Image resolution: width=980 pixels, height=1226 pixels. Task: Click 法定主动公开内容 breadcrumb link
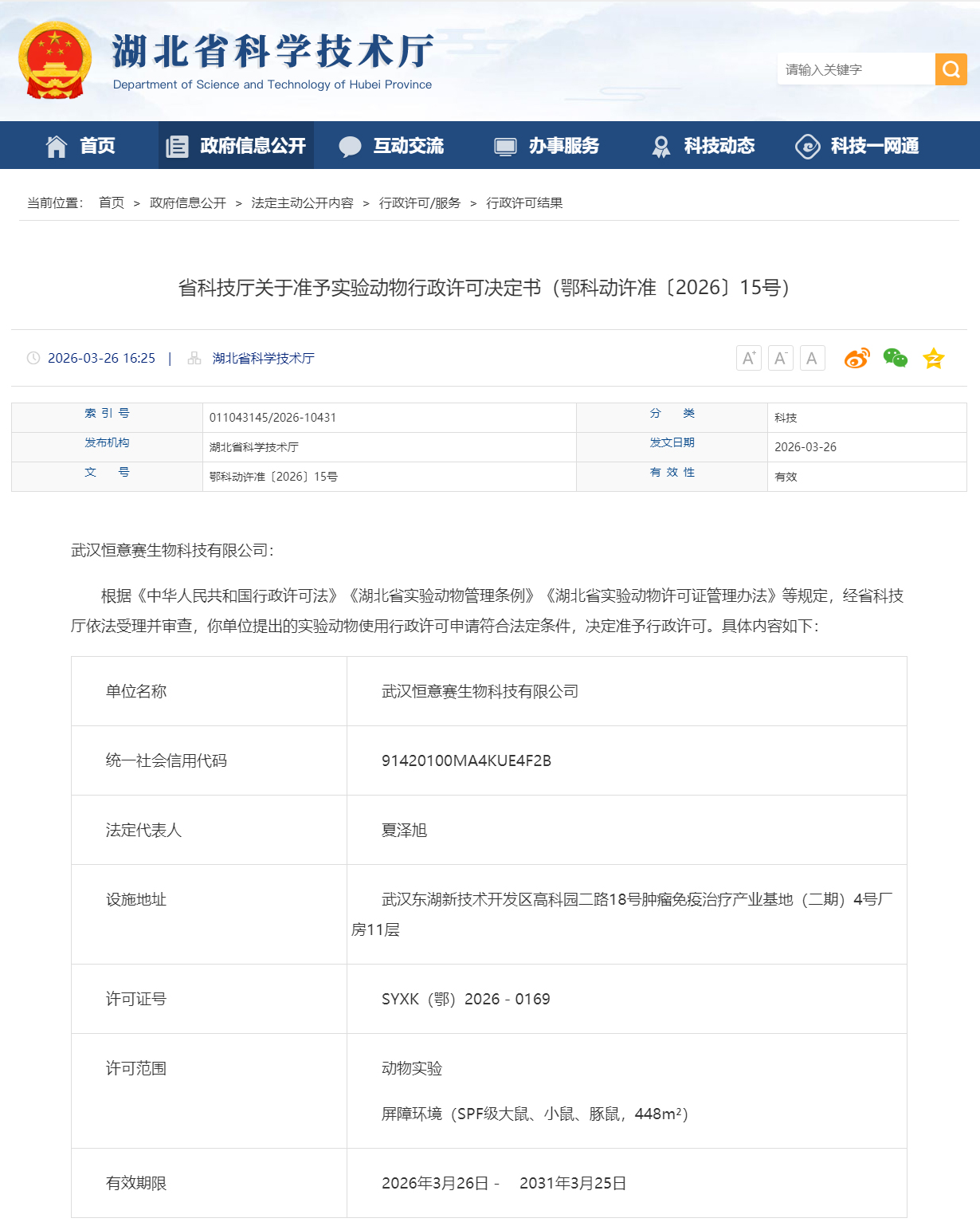[302, 203]
